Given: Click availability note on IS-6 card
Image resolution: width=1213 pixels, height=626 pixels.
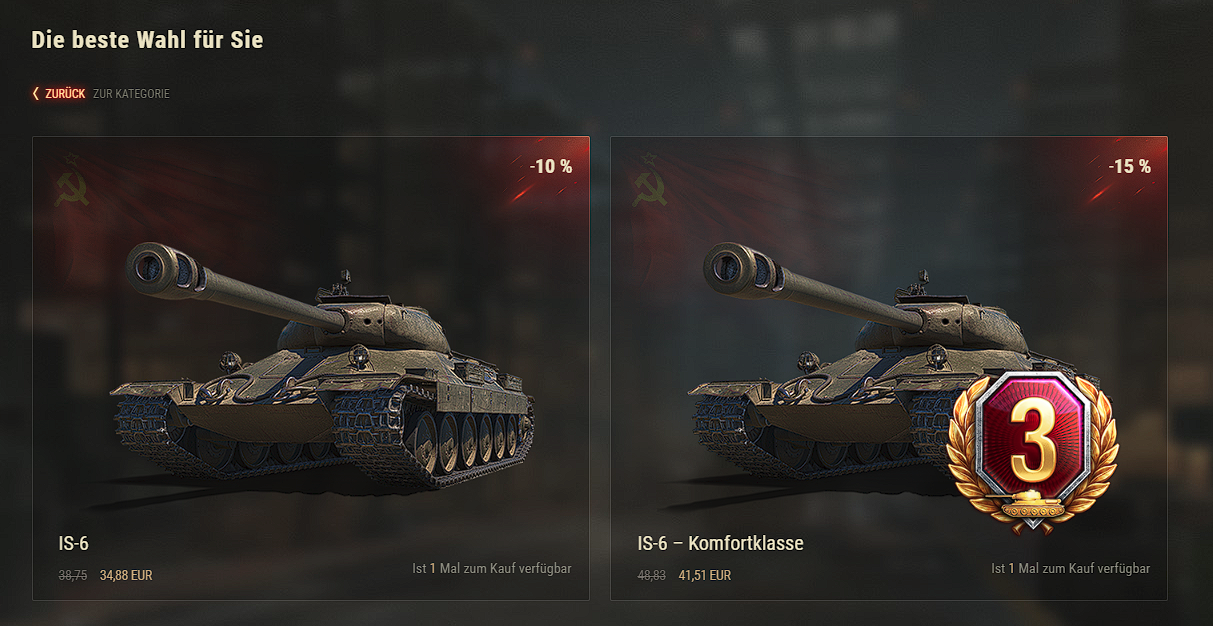Looking at the screenshot, I should [x=492, y=568].
